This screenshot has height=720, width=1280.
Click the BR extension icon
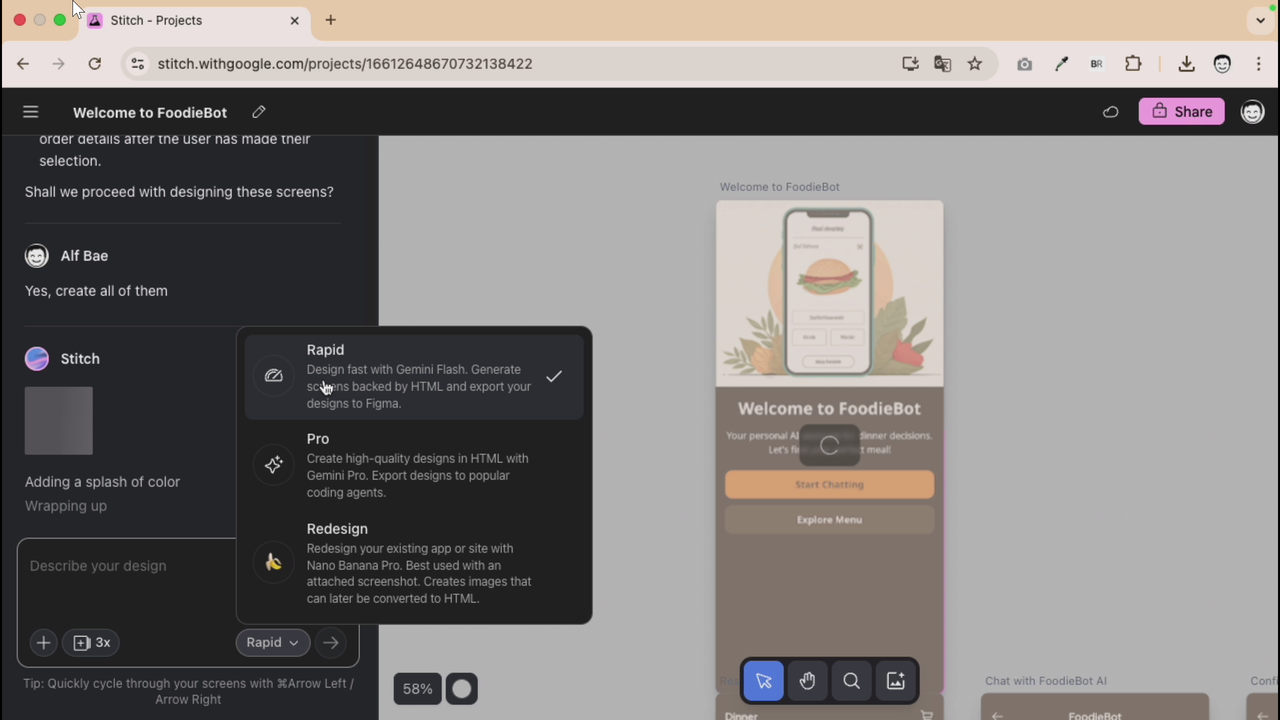point(1097,64)
